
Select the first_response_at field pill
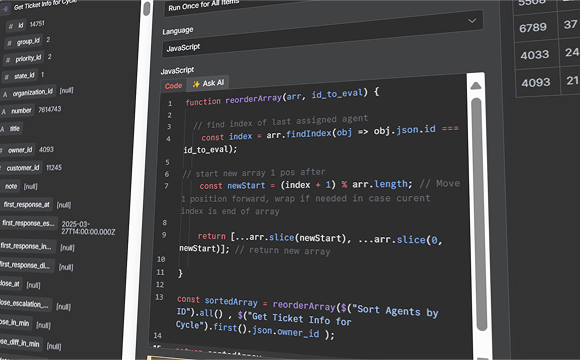pyautogui.click(x=26, y=204)
